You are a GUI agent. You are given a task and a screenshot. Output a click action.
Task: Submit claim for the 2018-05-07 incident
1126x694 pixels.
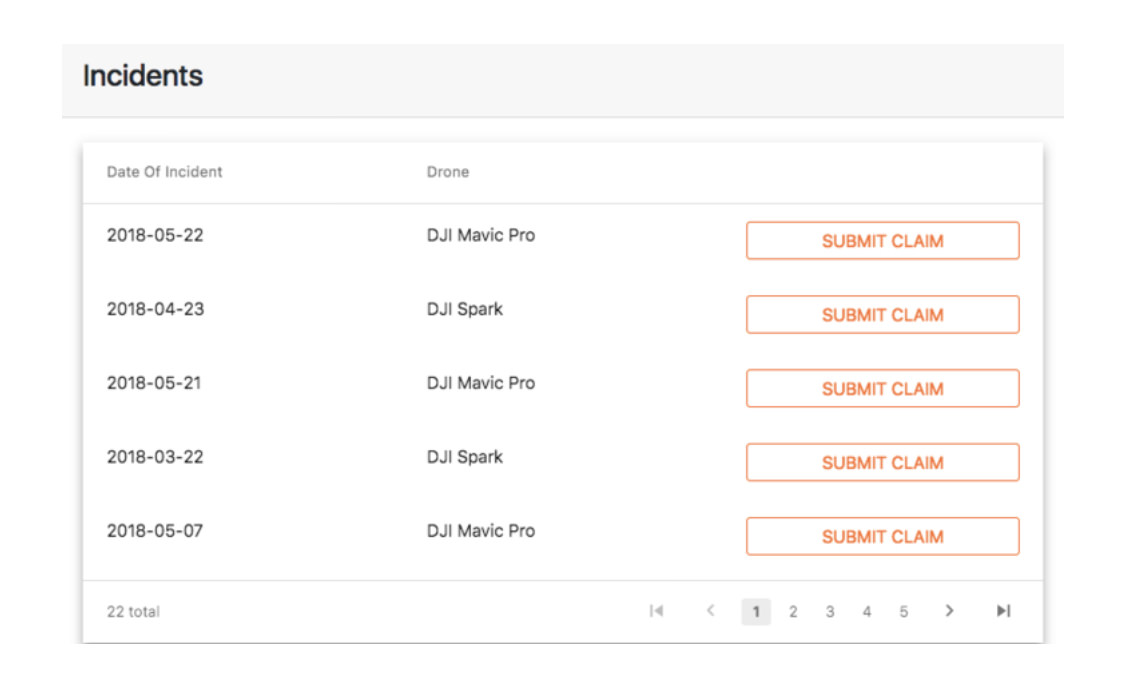tap(883, 537)
